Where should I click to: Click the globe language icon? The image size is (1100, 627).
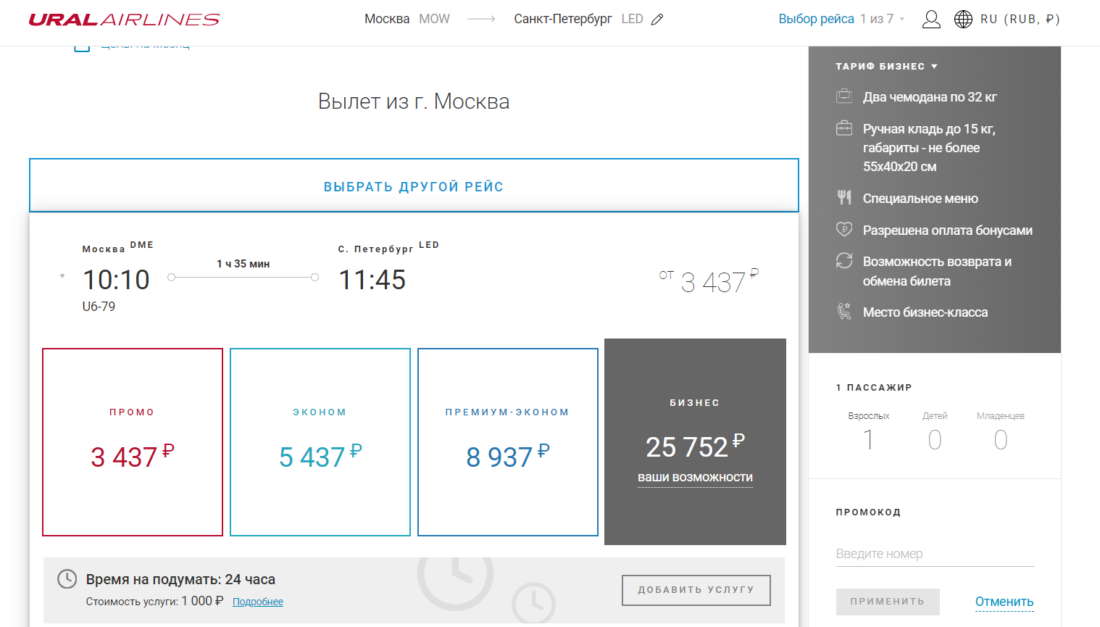[x=963, y=19]
